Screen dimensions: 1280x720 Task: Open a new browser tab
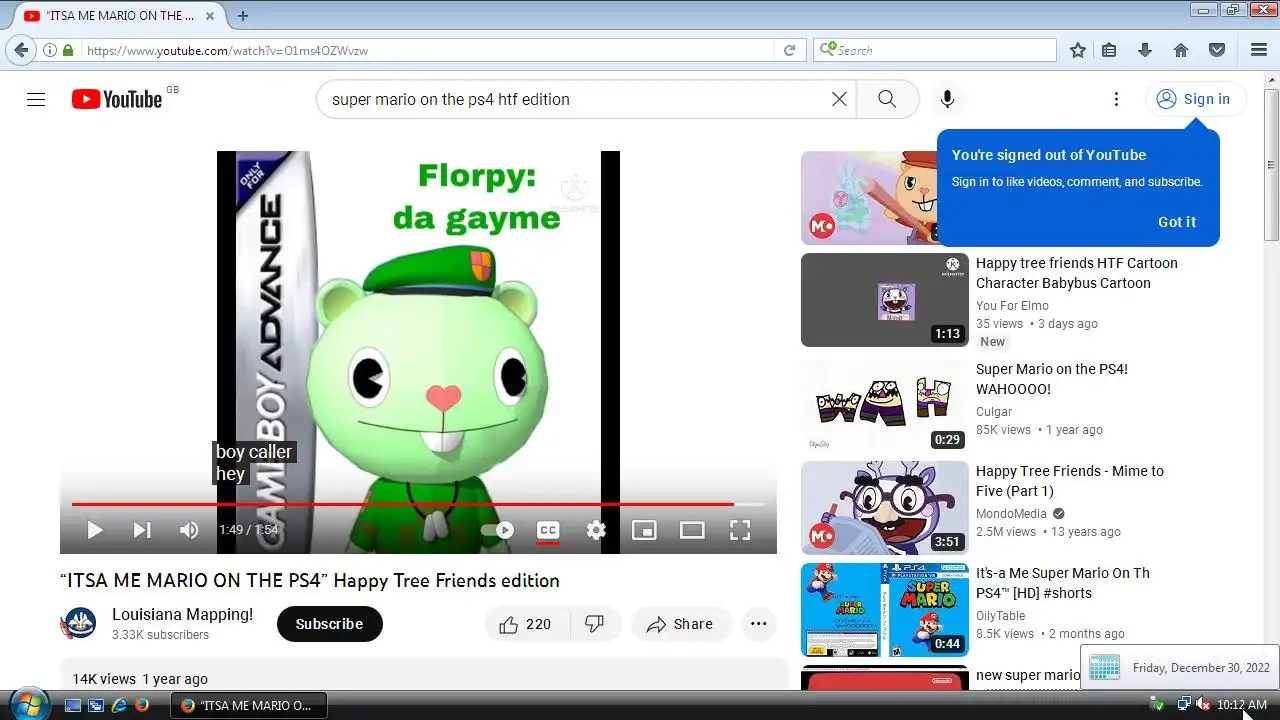tap(243, 16)
